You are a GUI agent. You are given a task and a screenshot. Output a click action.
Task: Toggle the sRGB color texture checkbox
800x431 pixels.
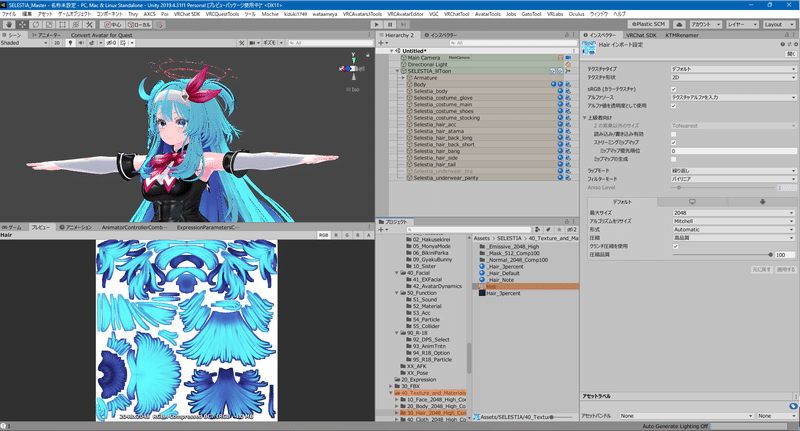(673, 89)
